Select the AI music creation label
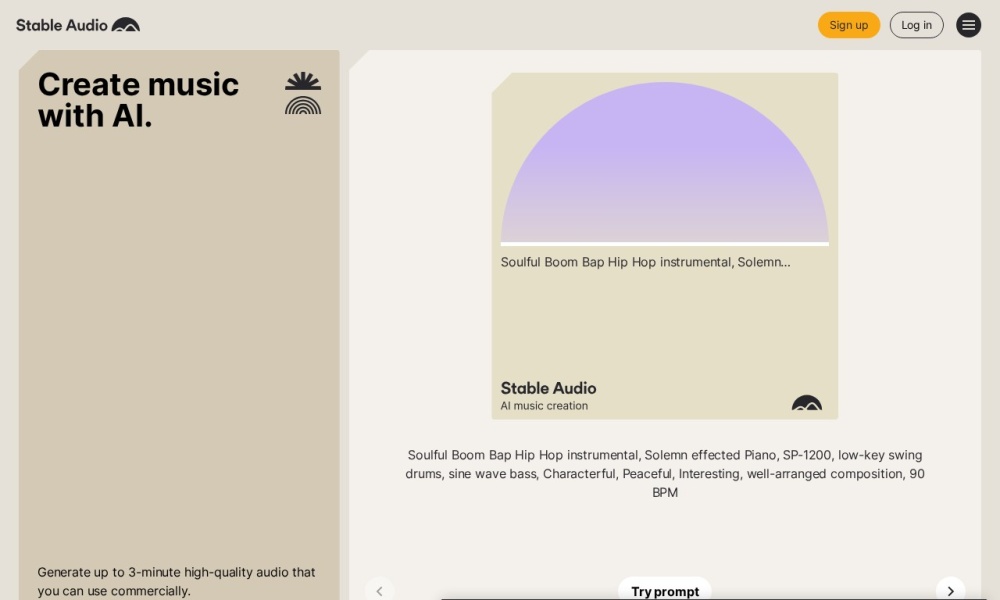This screenshot has height=600, width=1000. point(544,406)
